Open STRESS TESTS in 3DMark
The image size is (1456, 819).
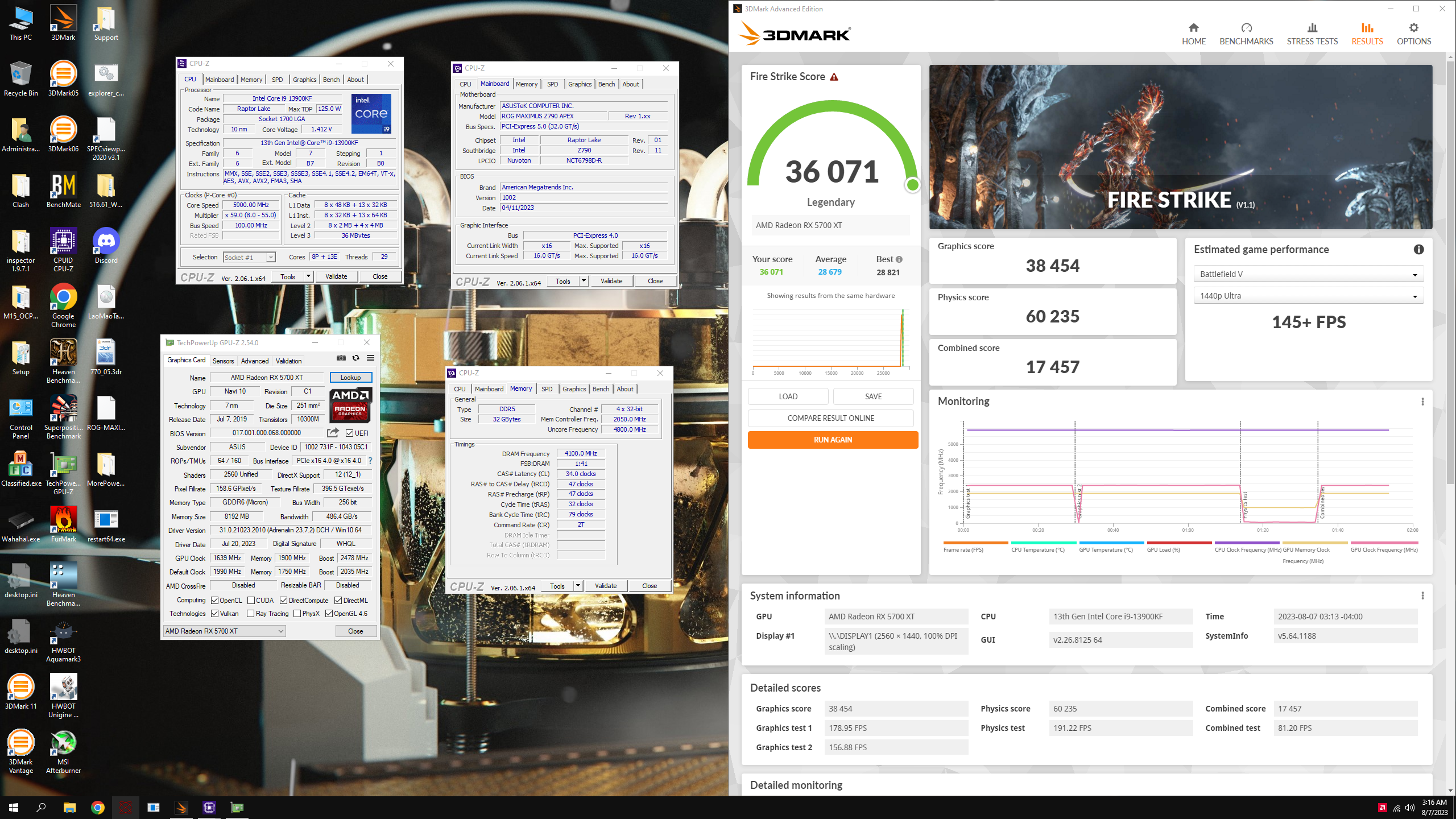pyautogui.click(x=1312, y=34)
